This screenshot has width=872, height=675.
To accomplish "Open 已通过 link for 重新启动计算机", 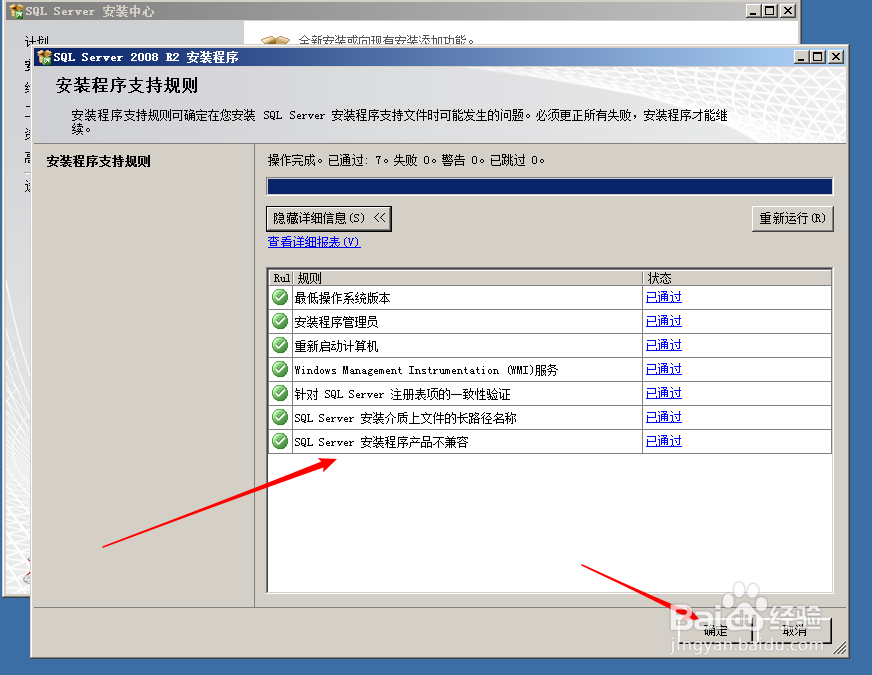I will point(663,345).
